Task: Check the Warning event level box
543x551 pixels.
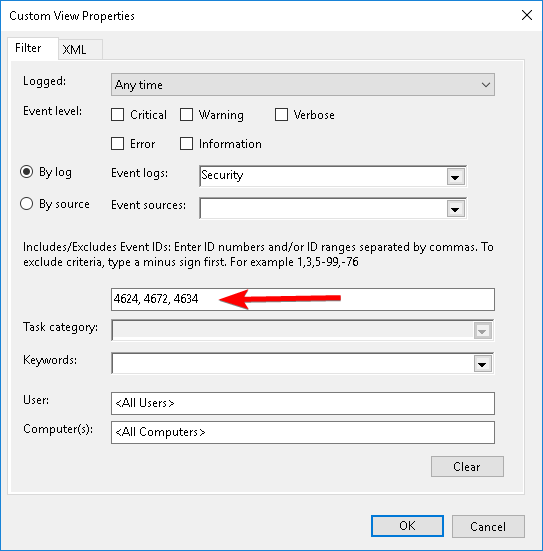Action: pos(186,115)
